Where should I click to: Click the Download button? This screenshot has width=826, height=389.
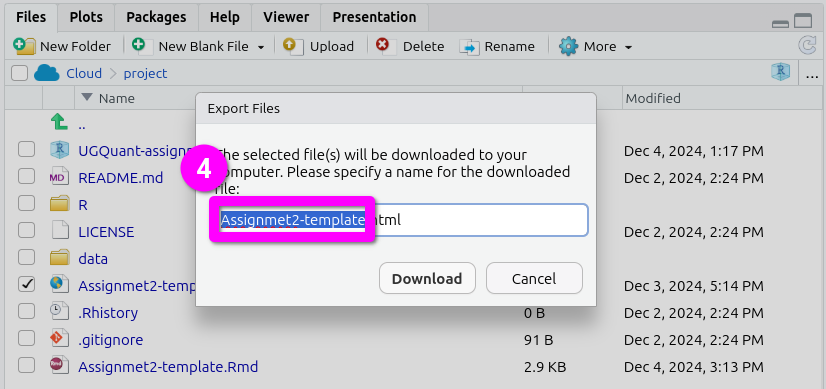point(427,278)
